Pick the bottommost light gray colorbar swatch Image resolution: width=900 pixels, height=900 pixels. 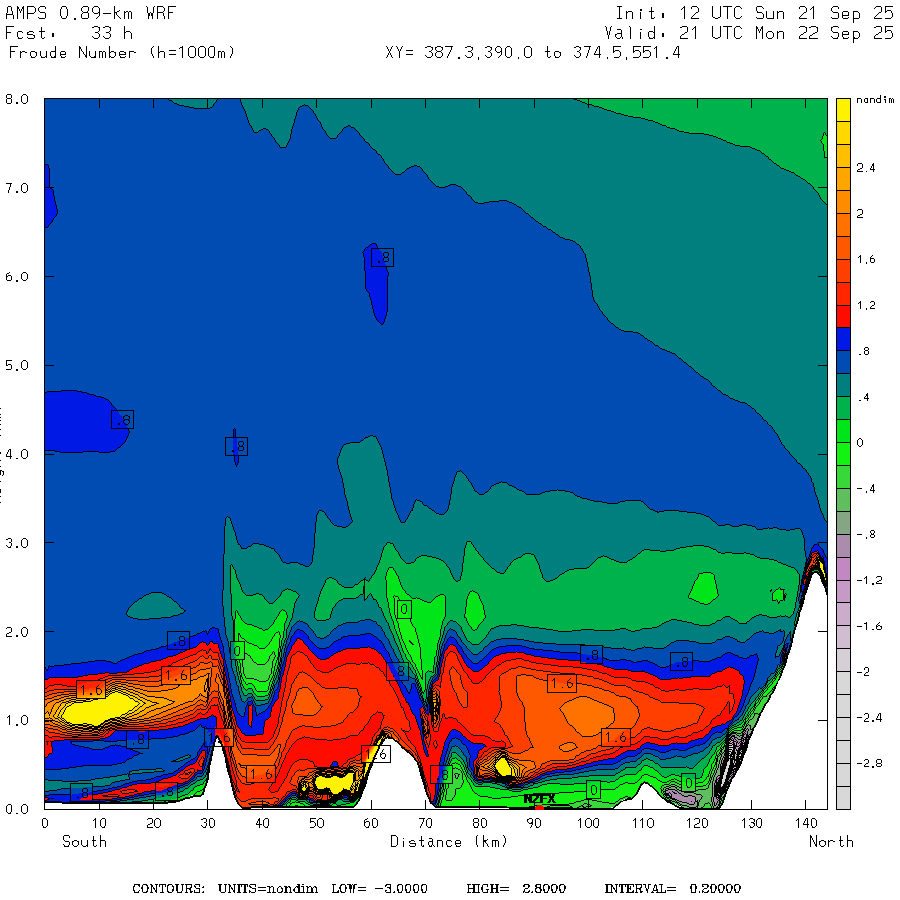(843, 798)
